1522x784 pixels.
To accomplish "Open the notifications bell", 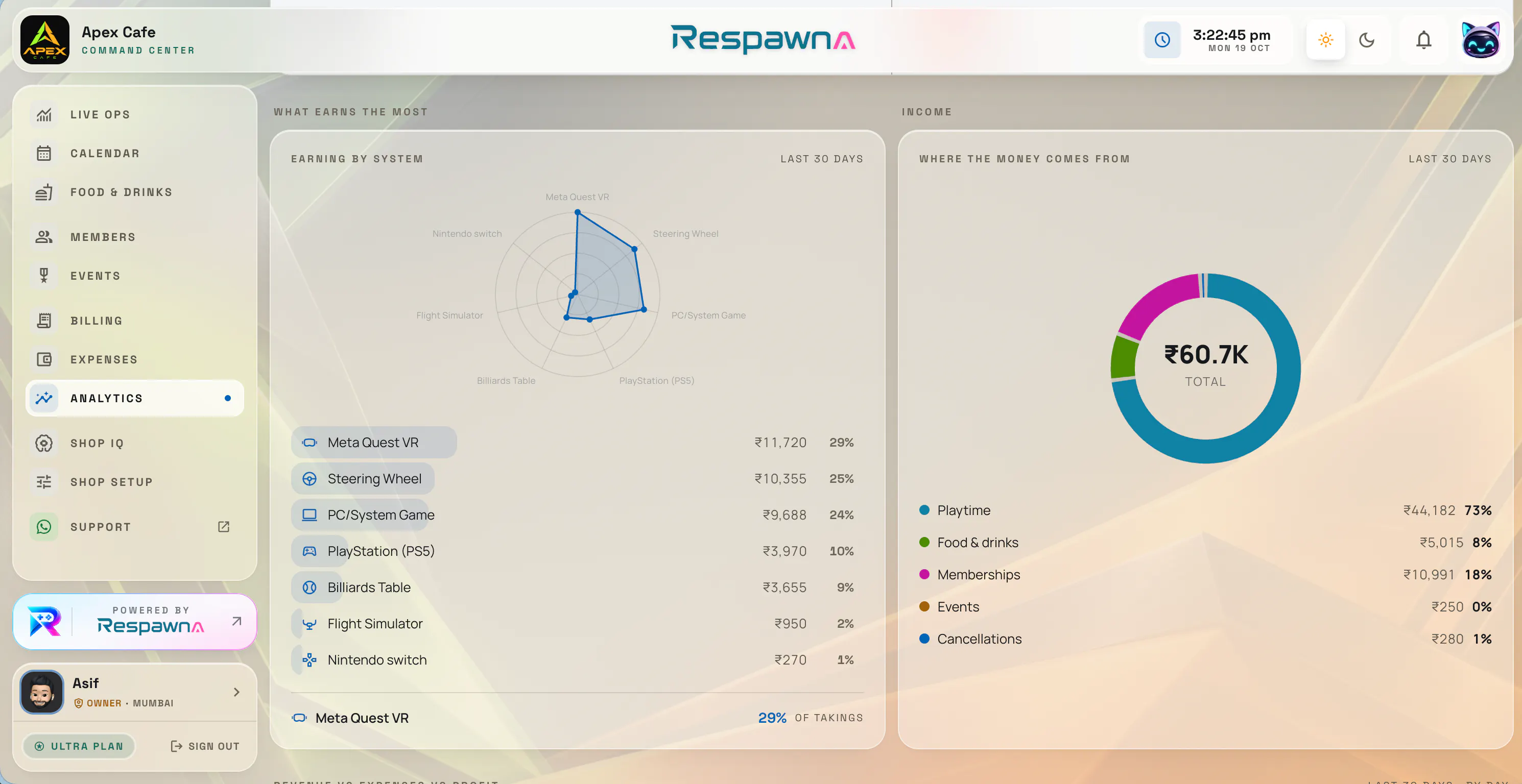I will pos(1424,40).
